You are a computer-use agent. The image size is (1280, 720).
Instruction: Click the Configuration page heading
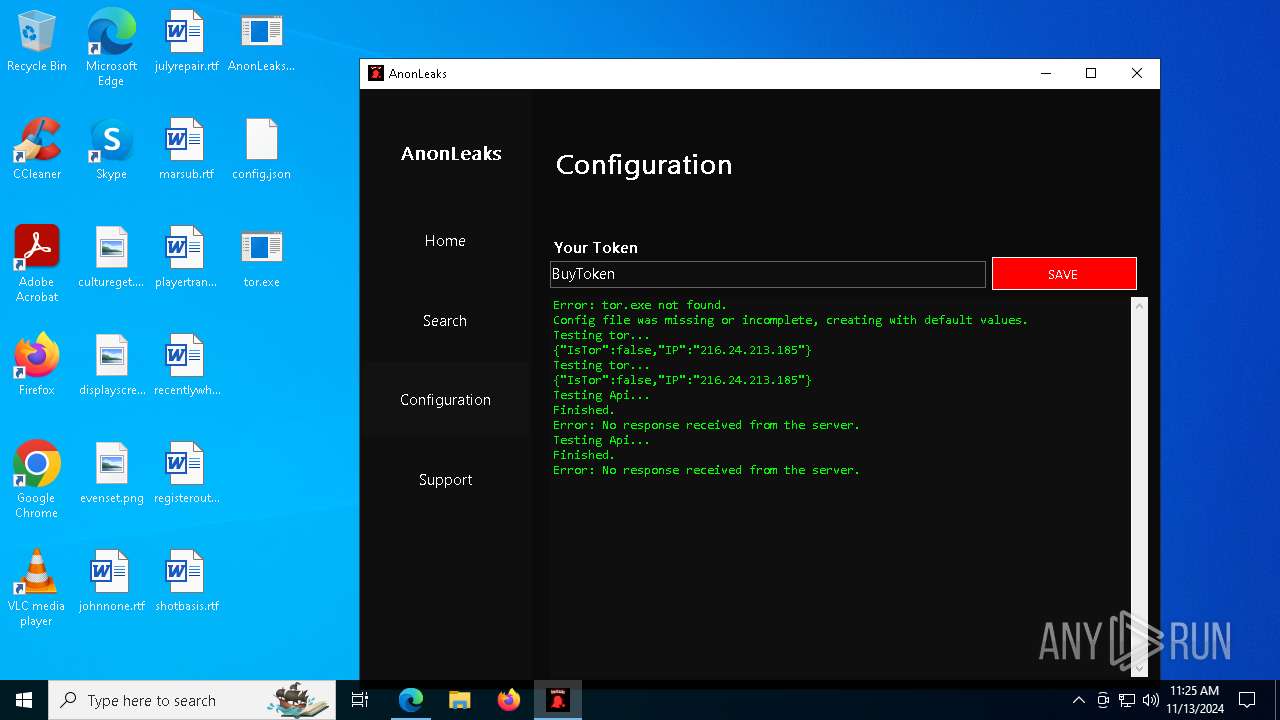point(644,165)
